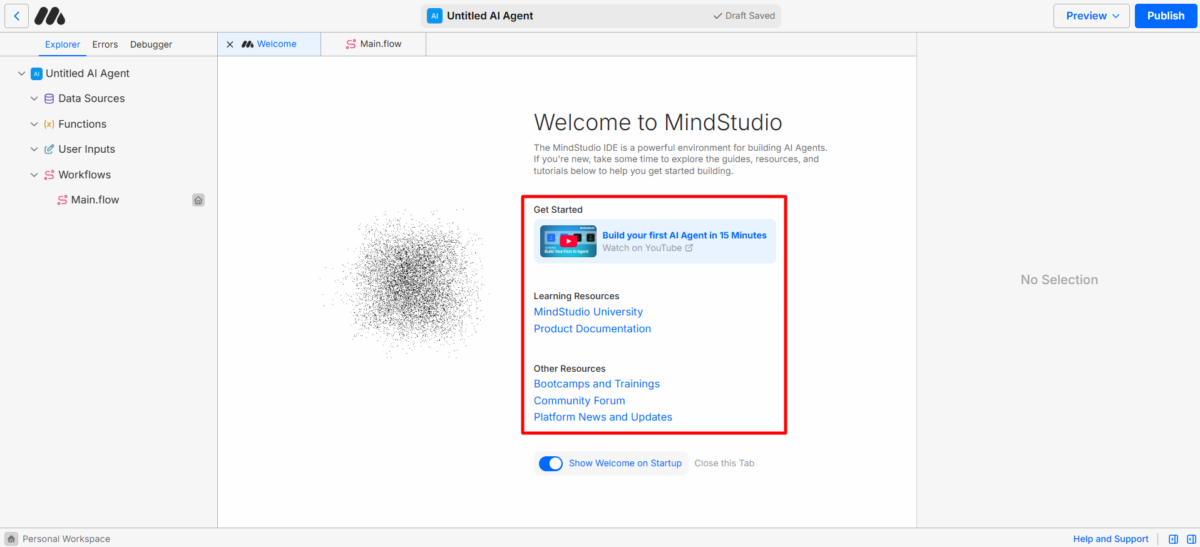Select Workflows tree label

click(x=85, y=175)
